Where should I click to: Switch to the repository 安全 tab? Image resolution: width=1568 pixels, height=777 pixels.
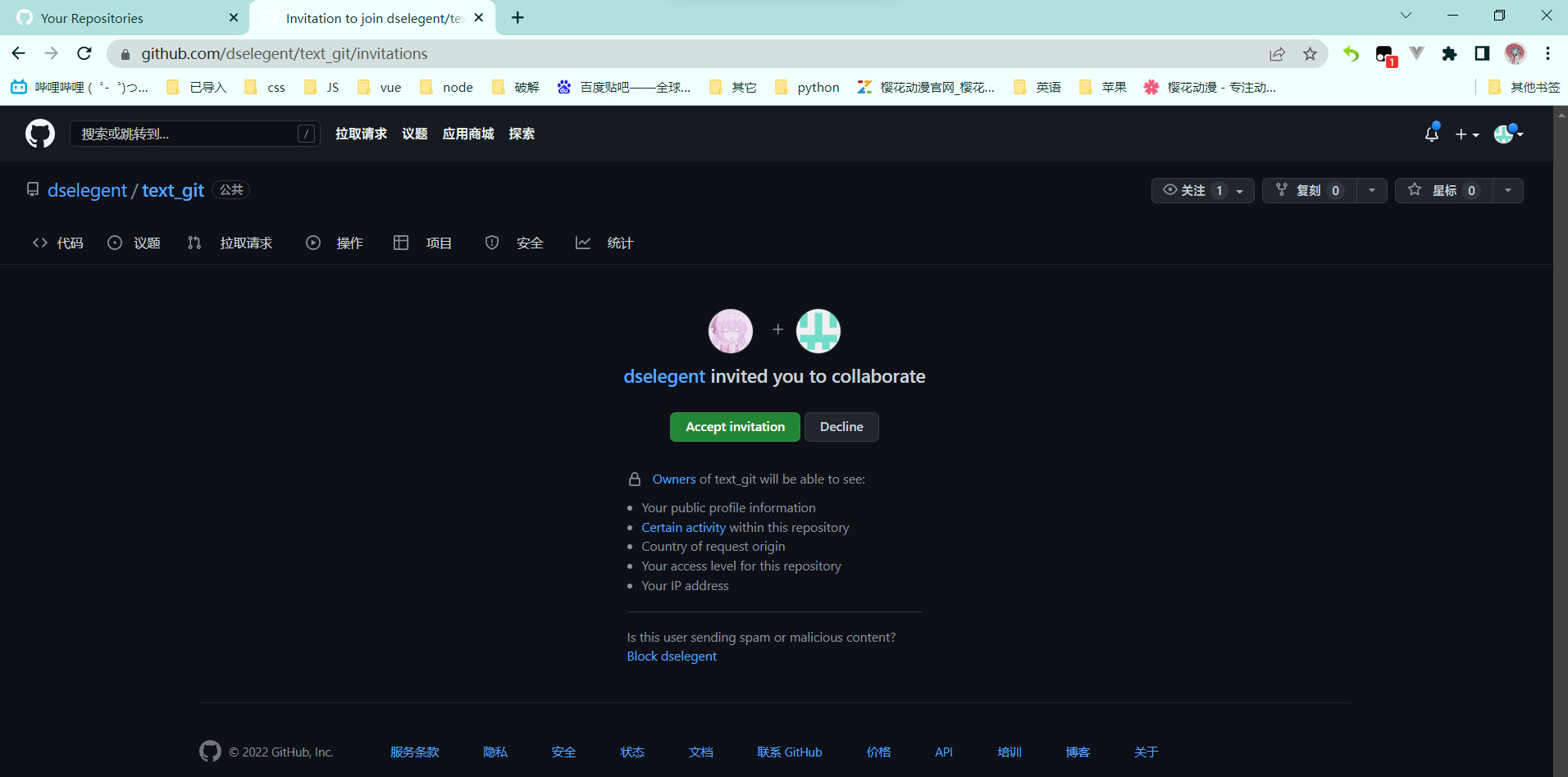(514, 243)
